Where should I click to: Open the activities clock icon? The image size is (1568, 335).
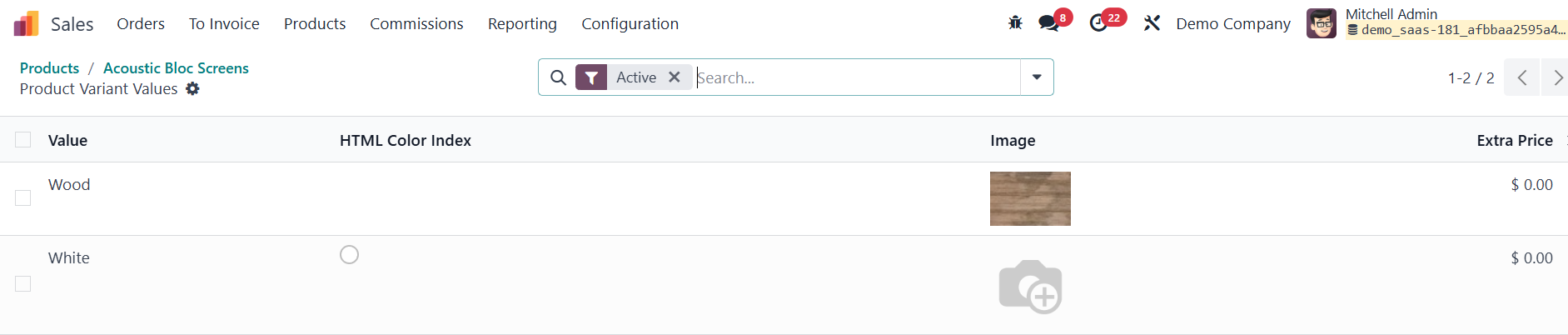click(x=1098, y=23)
